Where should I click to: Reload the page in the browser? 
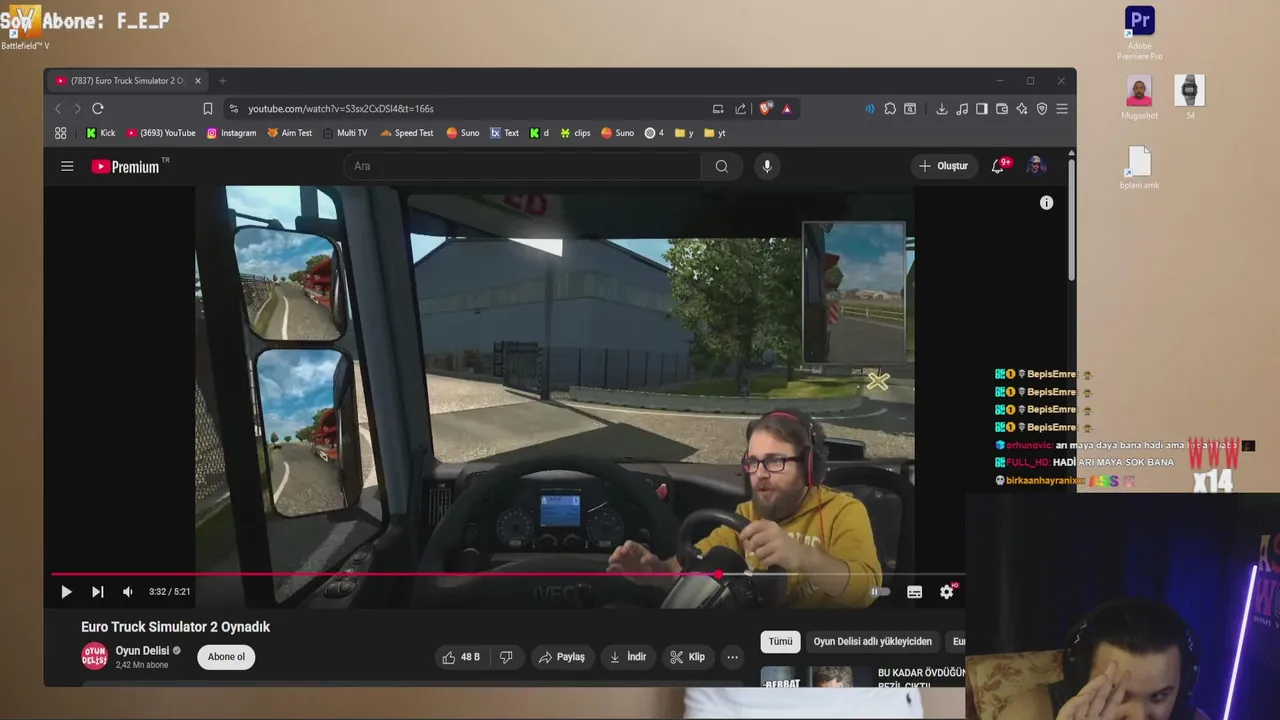point(98,108)
